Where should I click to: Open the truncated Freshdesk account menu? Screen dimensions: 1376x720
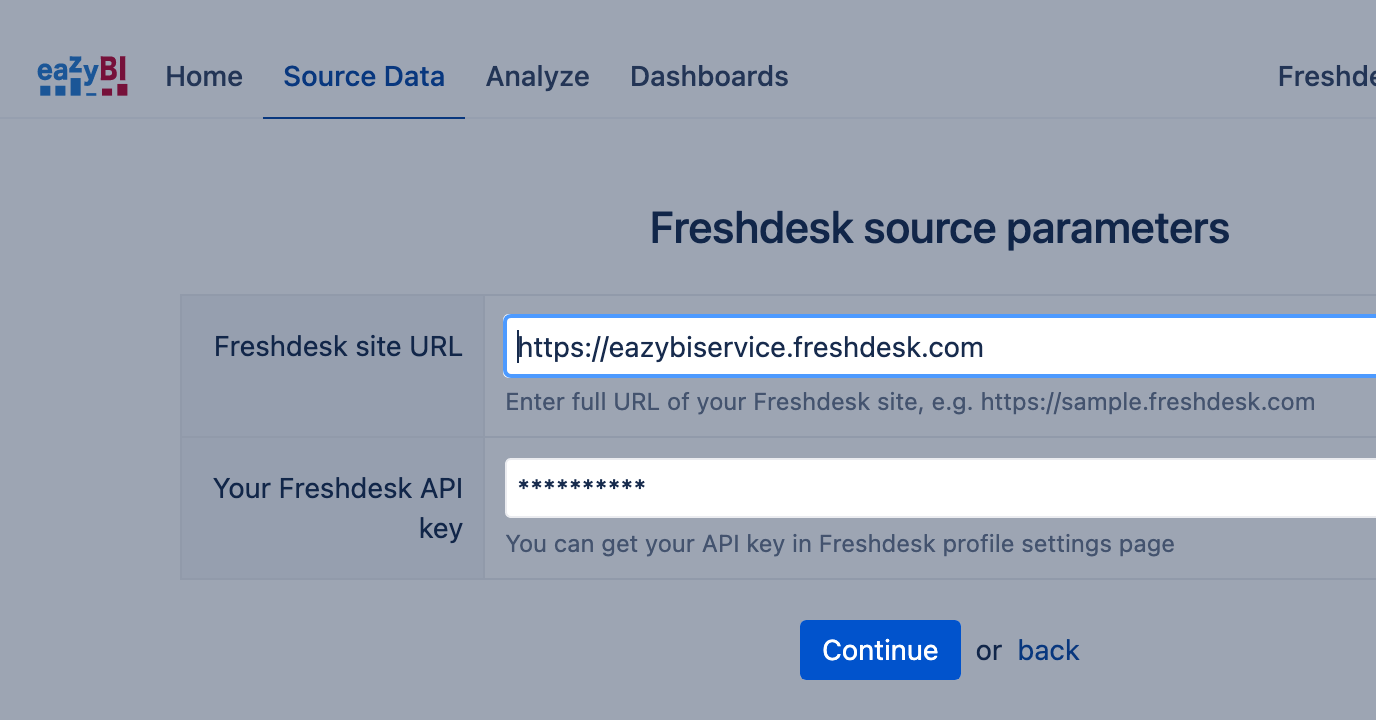click(1326, 77)
